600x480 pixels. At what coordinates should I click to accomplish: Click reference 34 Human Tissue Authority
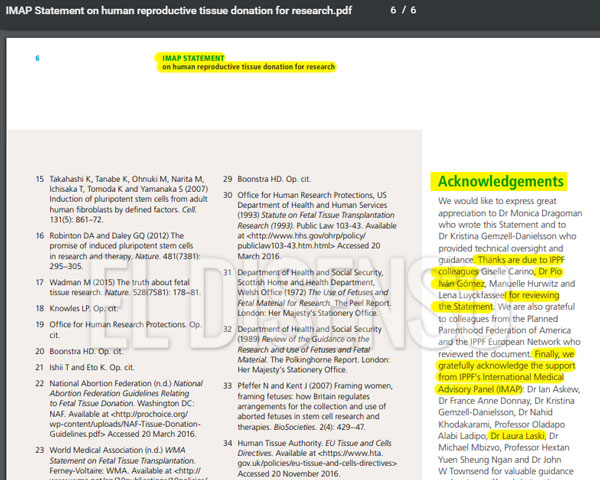click(310, 458)
